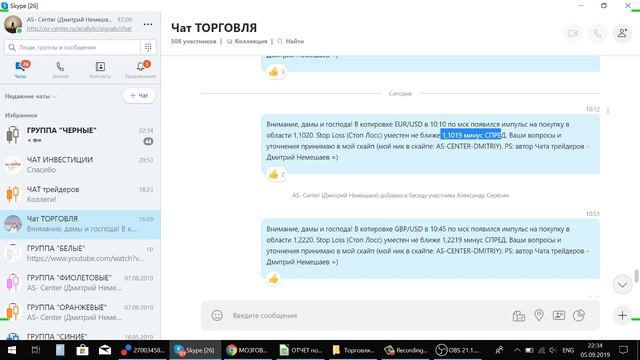Open ГРУППА "БЕЛЫЕ" chat
Image resolution: width=640 pixels, height=360 pixels.
(x=80, y=253)
